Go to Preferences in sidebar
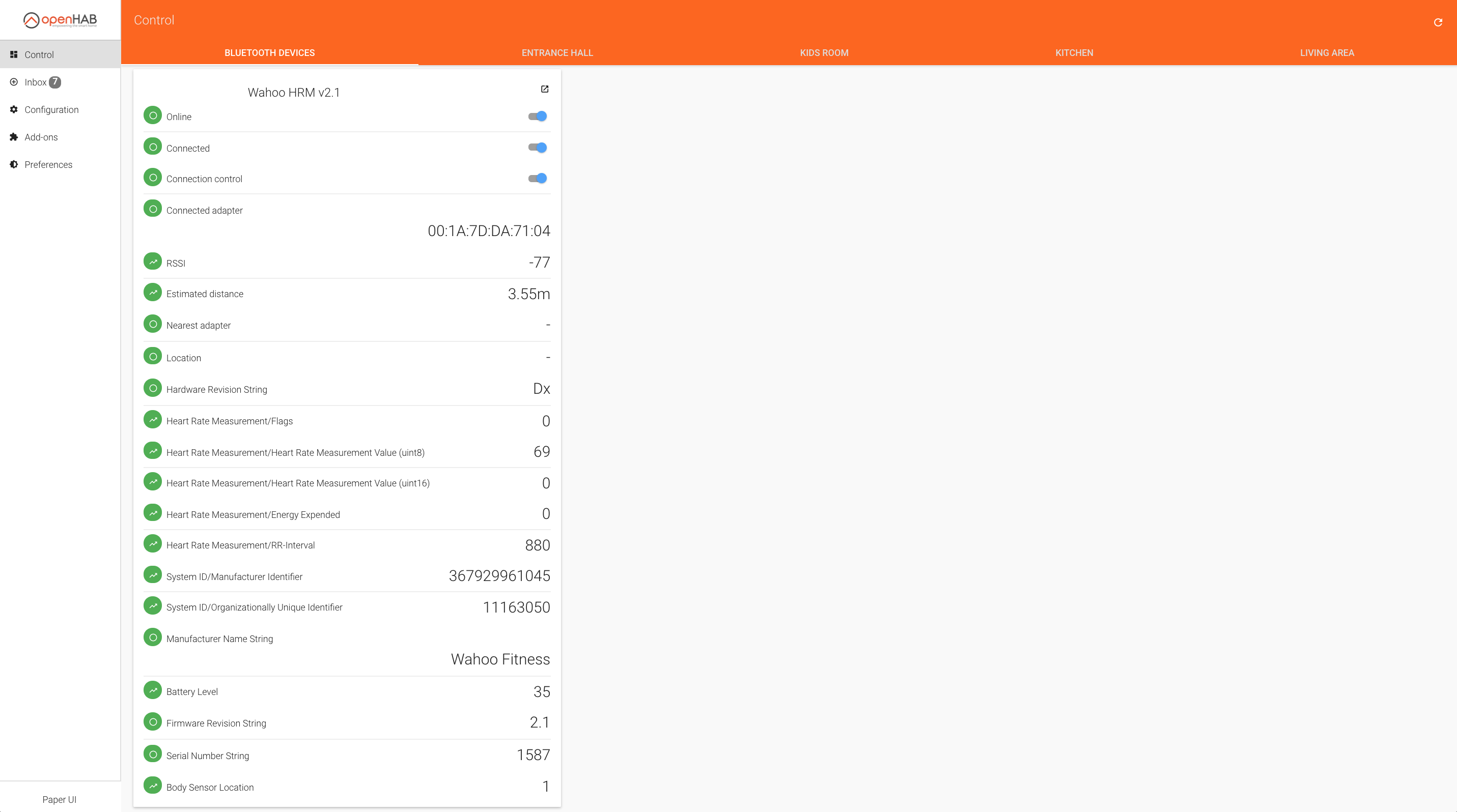The image size is (1457, 812). (48, 164)
